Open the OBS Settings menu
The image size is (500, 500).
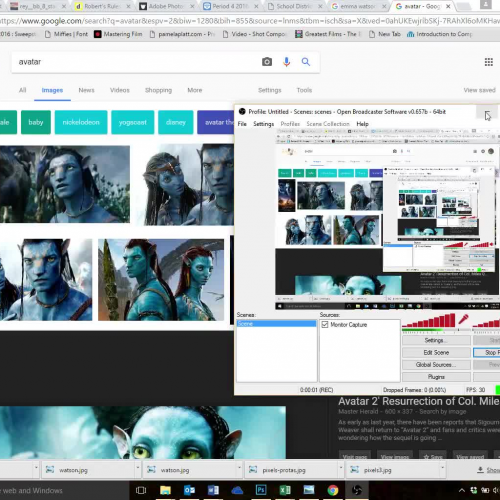click(x=263, y=124)
